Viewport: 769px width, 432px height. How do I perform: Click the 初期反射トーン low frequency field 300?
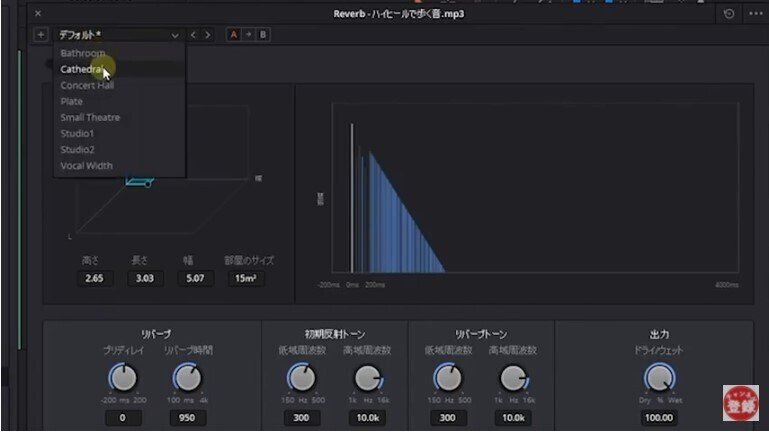pos(301,418)
